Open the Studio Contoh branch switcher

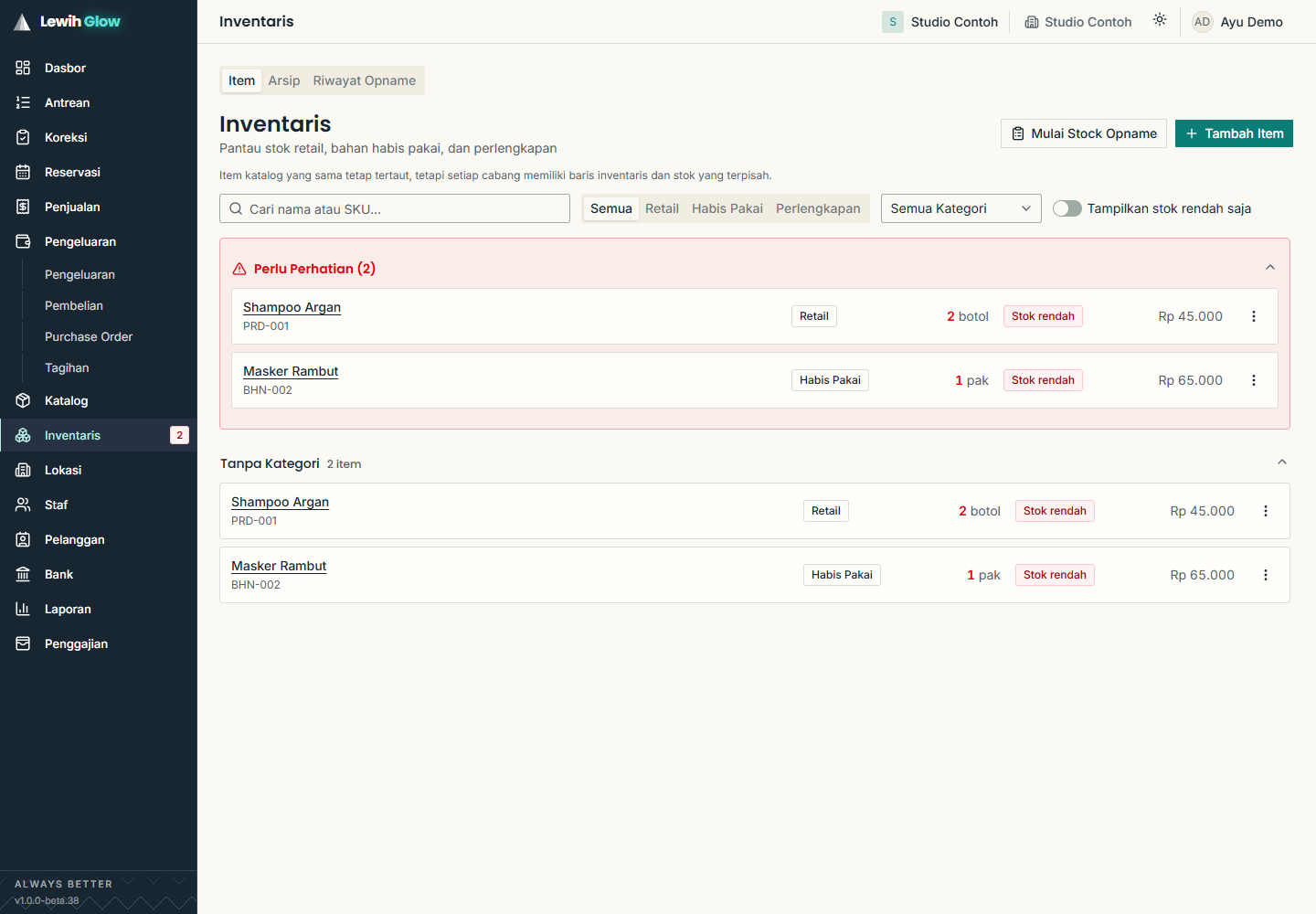tap(1078, 22)
